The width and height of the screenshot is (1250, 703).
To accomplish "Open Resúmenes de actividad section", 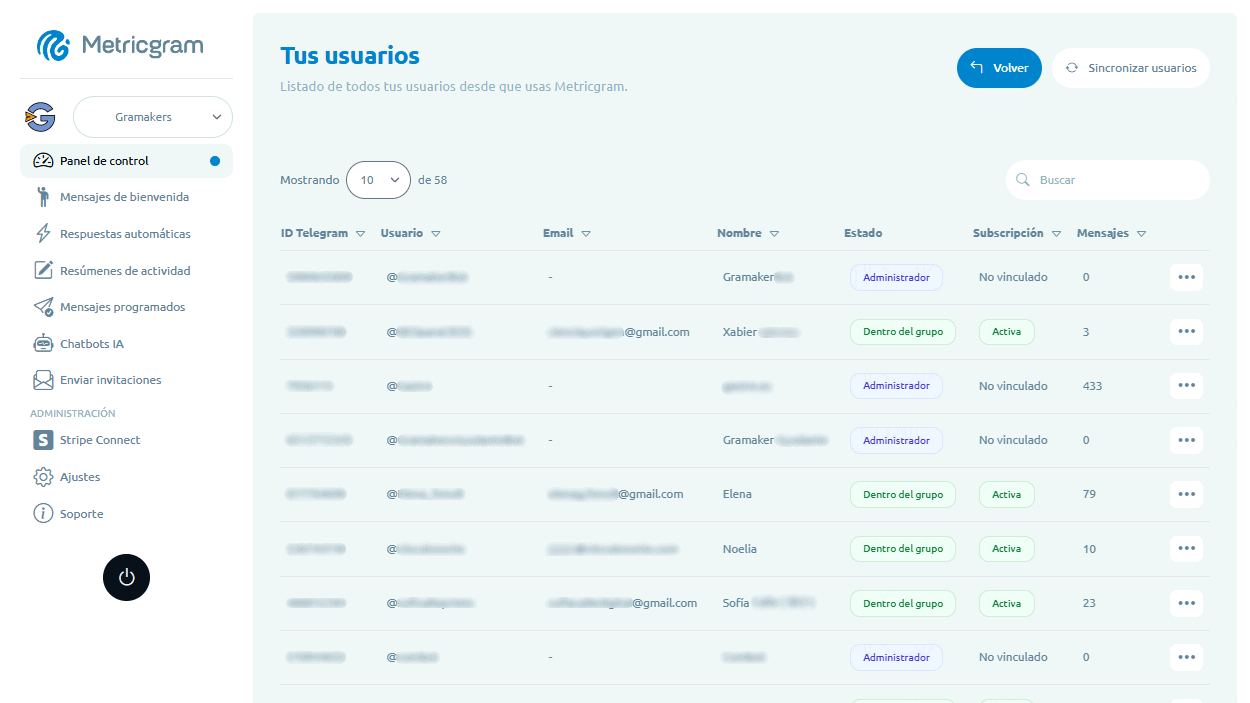I will tap(125, 271).
